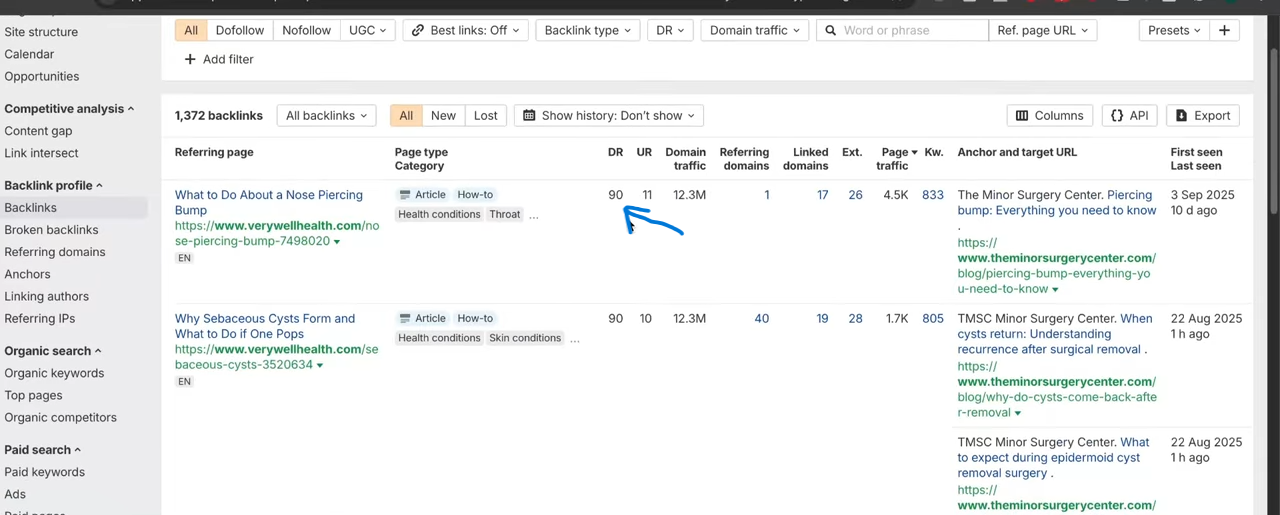The width and height of the screenshot is (1280, 515).
Task: Click the Columns button with grid icon
Action: point(1049,116)
